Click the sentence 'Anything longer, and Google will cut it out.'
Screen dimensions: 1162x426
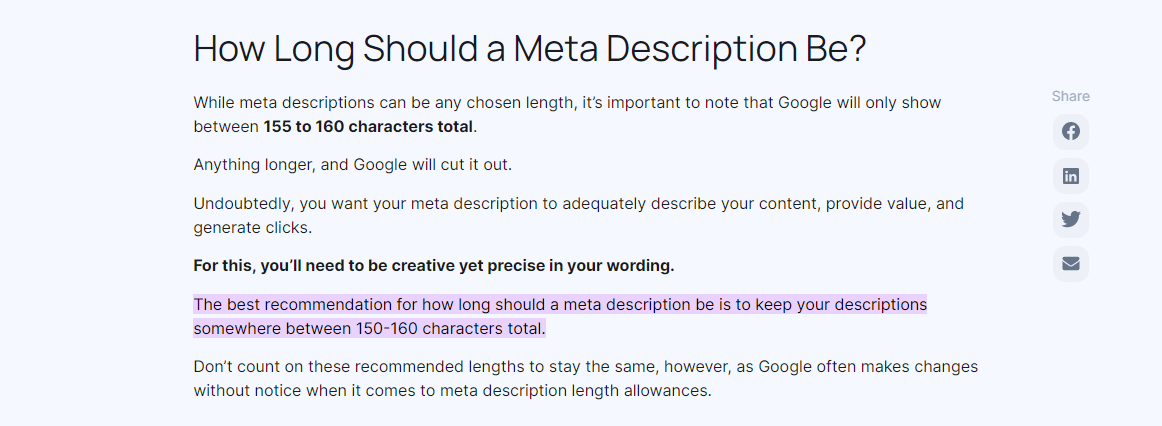coord(353,164)
